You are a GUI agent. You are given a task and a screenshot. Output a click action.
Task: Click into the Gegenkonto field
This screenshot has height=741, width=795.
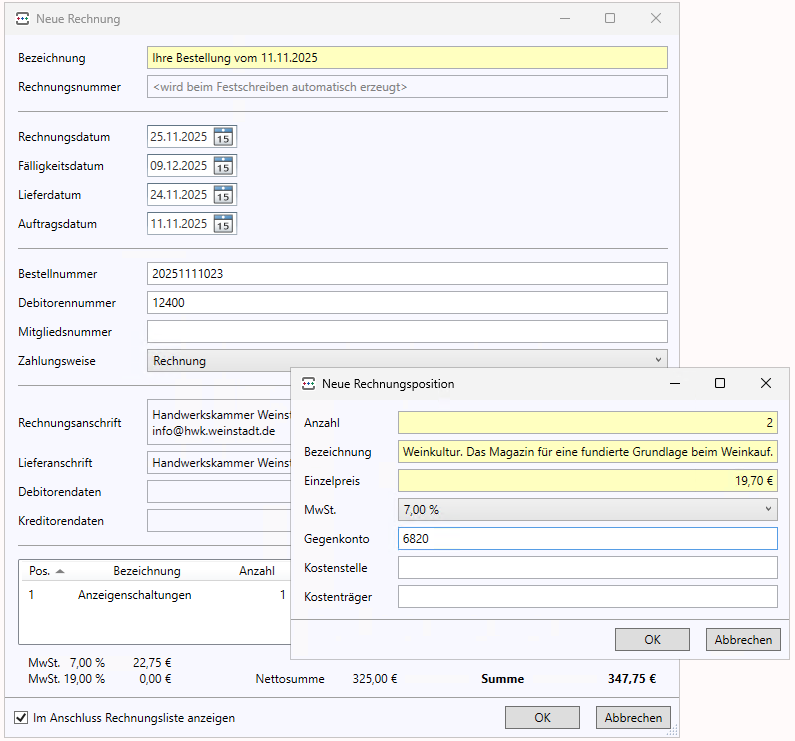[x=587, y=539]
